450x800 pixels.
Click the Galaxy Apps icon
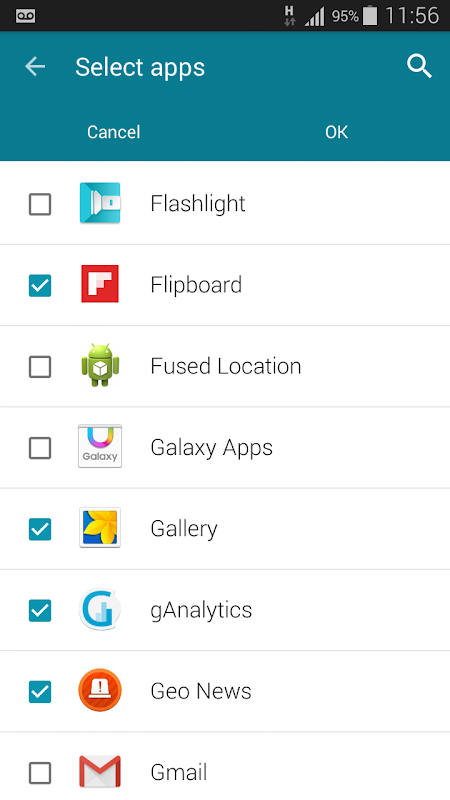tap(100, 446)
